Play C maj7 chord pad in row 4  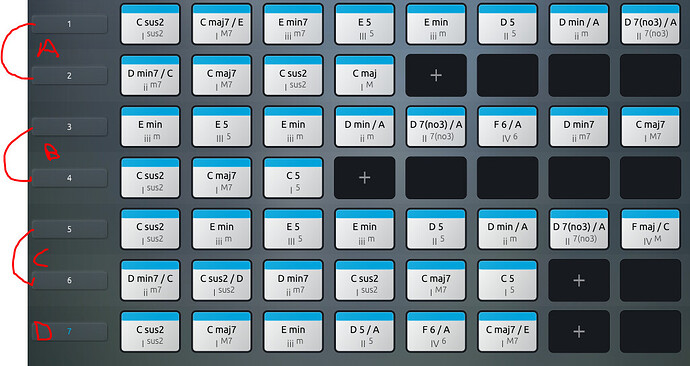[x=222, y=178]
